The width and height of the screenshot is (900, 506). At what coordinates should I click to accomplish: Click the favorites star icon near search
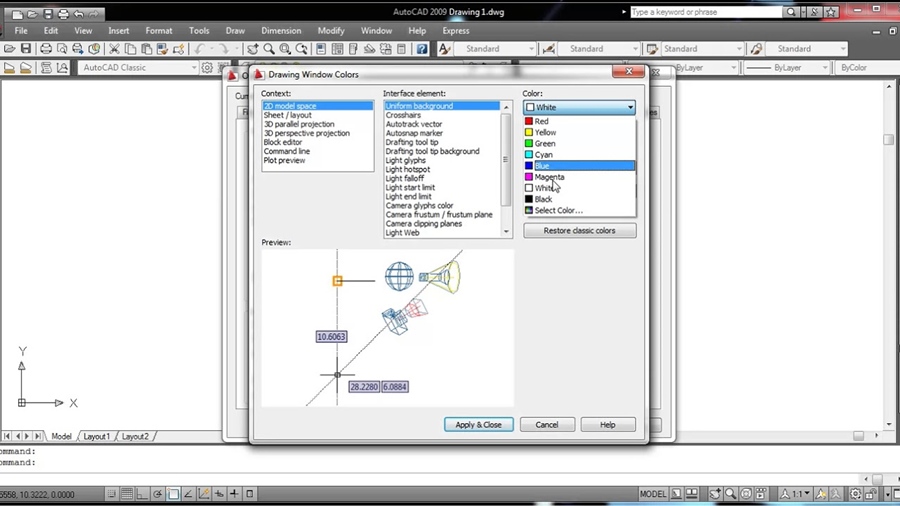(832, 13)
